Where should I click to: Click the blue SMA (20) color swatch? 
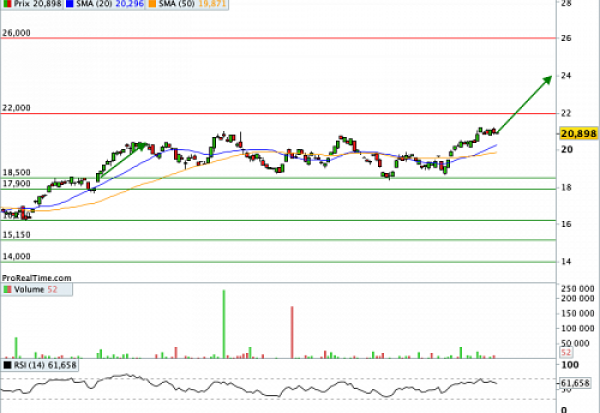tap(69, 4)
